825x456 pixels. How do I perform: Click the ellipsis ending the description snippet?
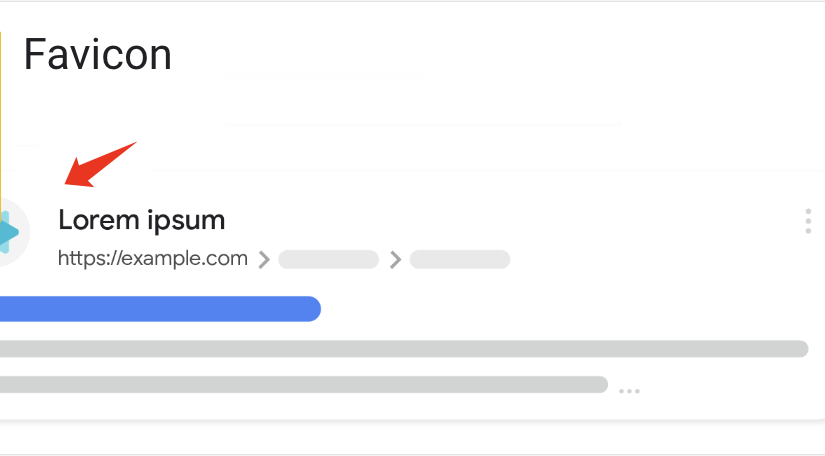[629, 391]
